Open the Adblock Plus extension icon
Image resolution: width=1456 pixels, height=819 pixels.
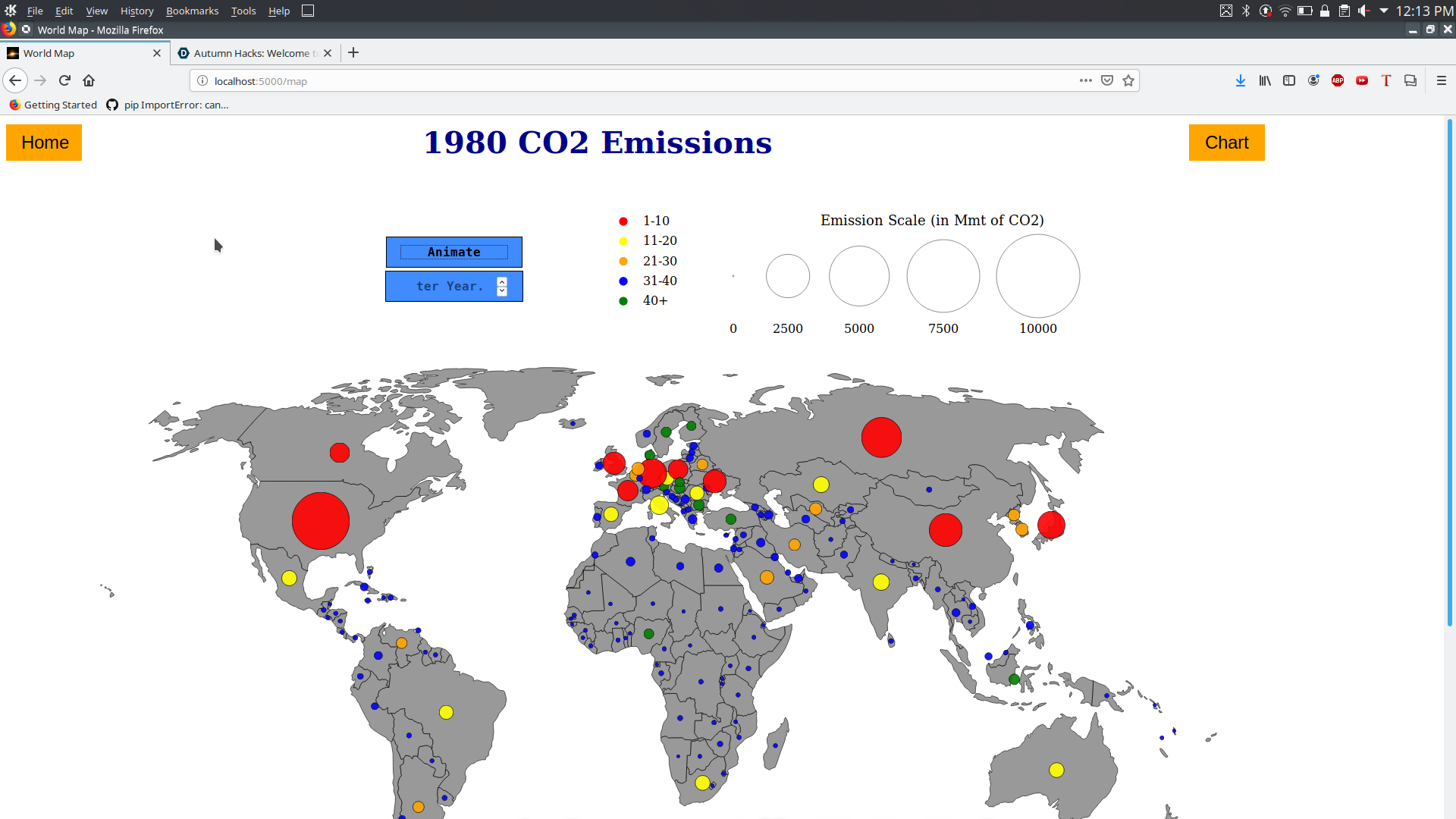(x=1338, y=80)
